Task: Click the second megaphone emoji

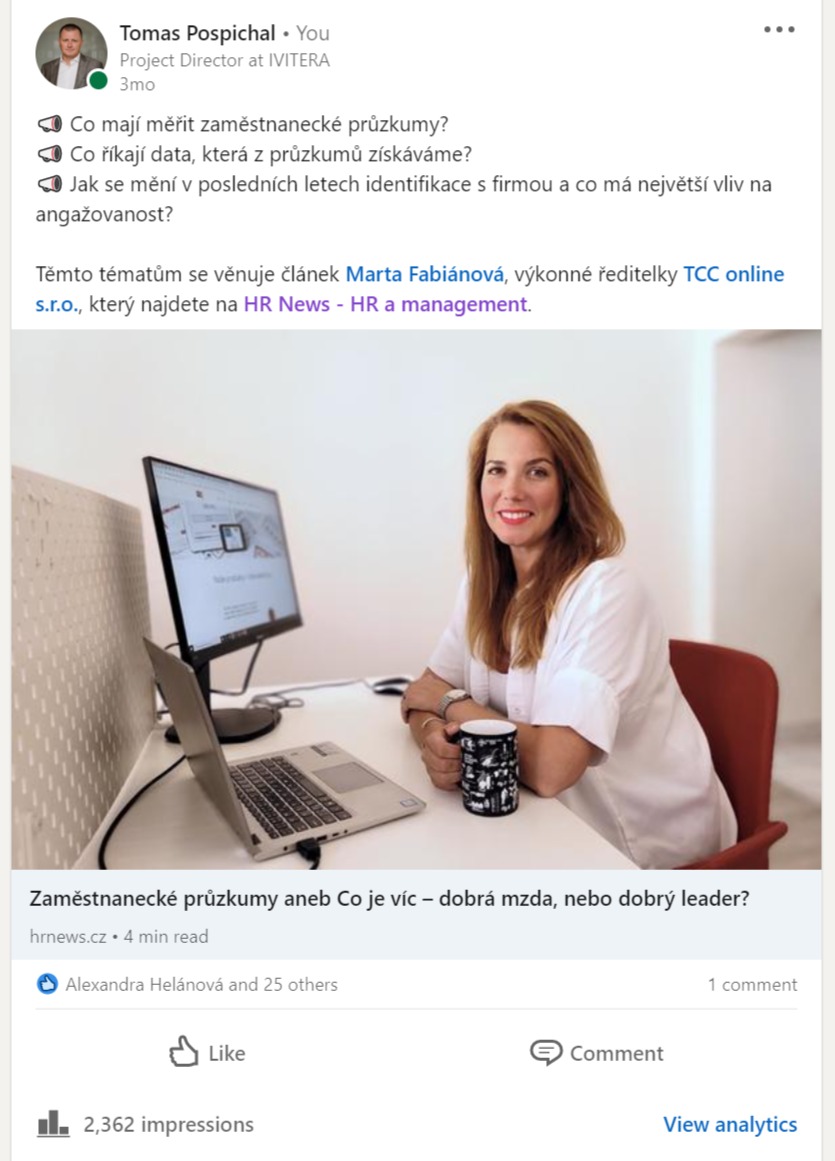Action: 50,154
